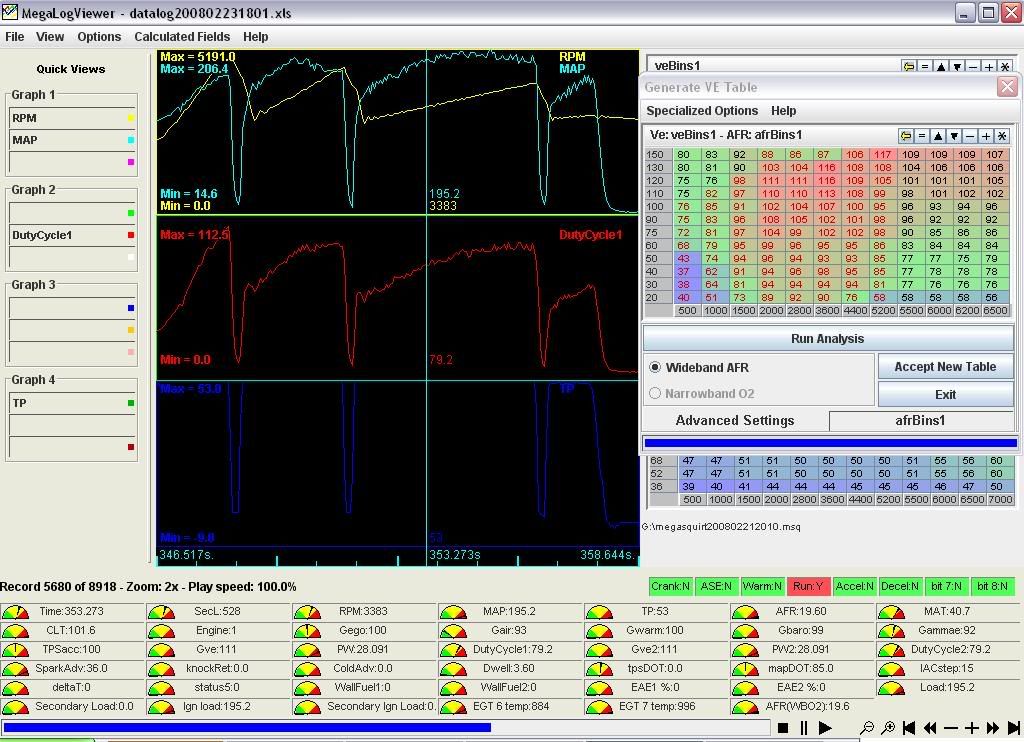Click Accept New Table
The image size is (1024, 742).
pyautogui.click(x=945, y=367)
